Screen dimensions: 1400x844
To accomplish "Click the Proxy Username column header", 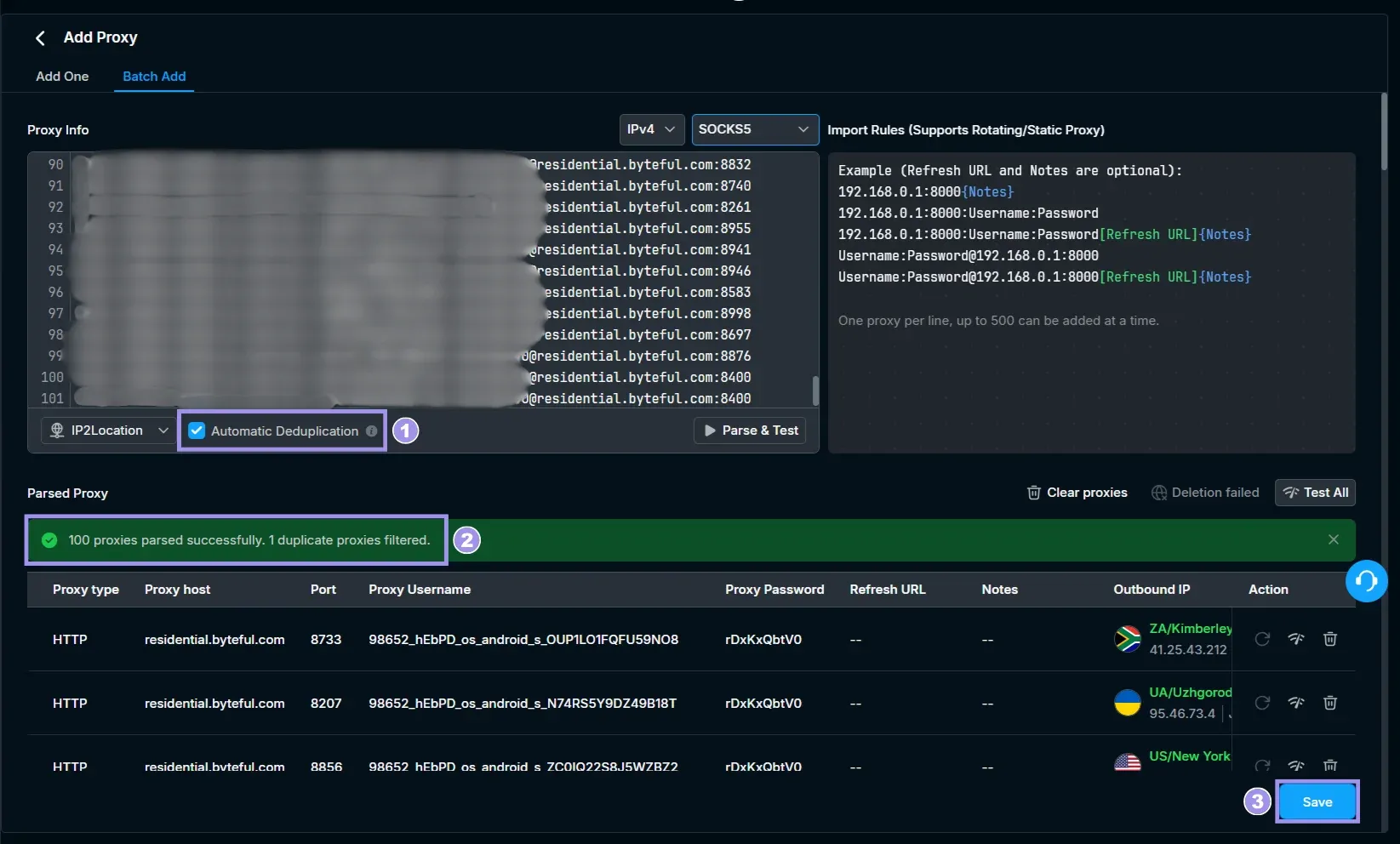I will click(x=420, y=590).
